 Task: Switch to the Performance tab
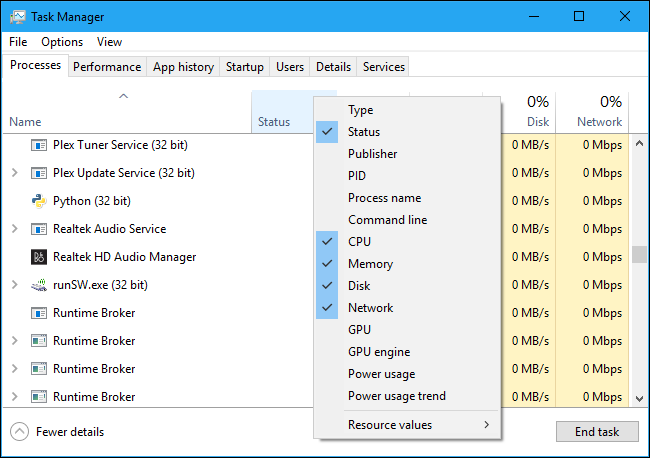pos(107,67)
